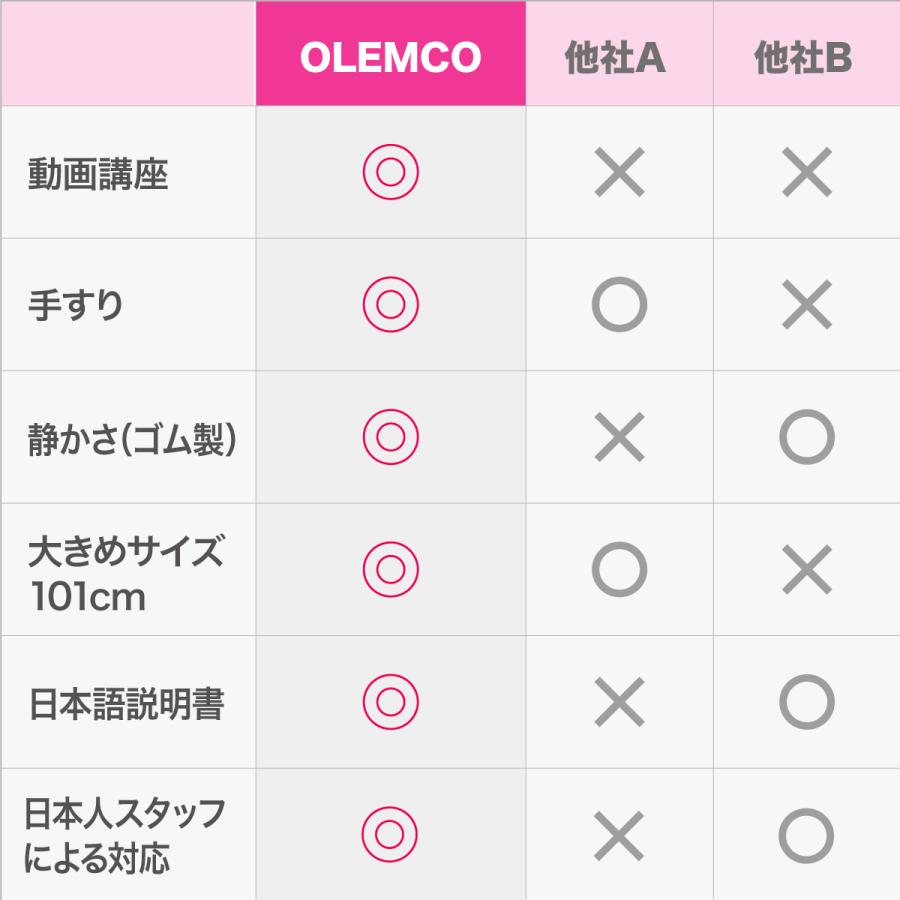Click 他社A cross mark for 動画講座
The image size is (900, 900).
tap(619, 173)
